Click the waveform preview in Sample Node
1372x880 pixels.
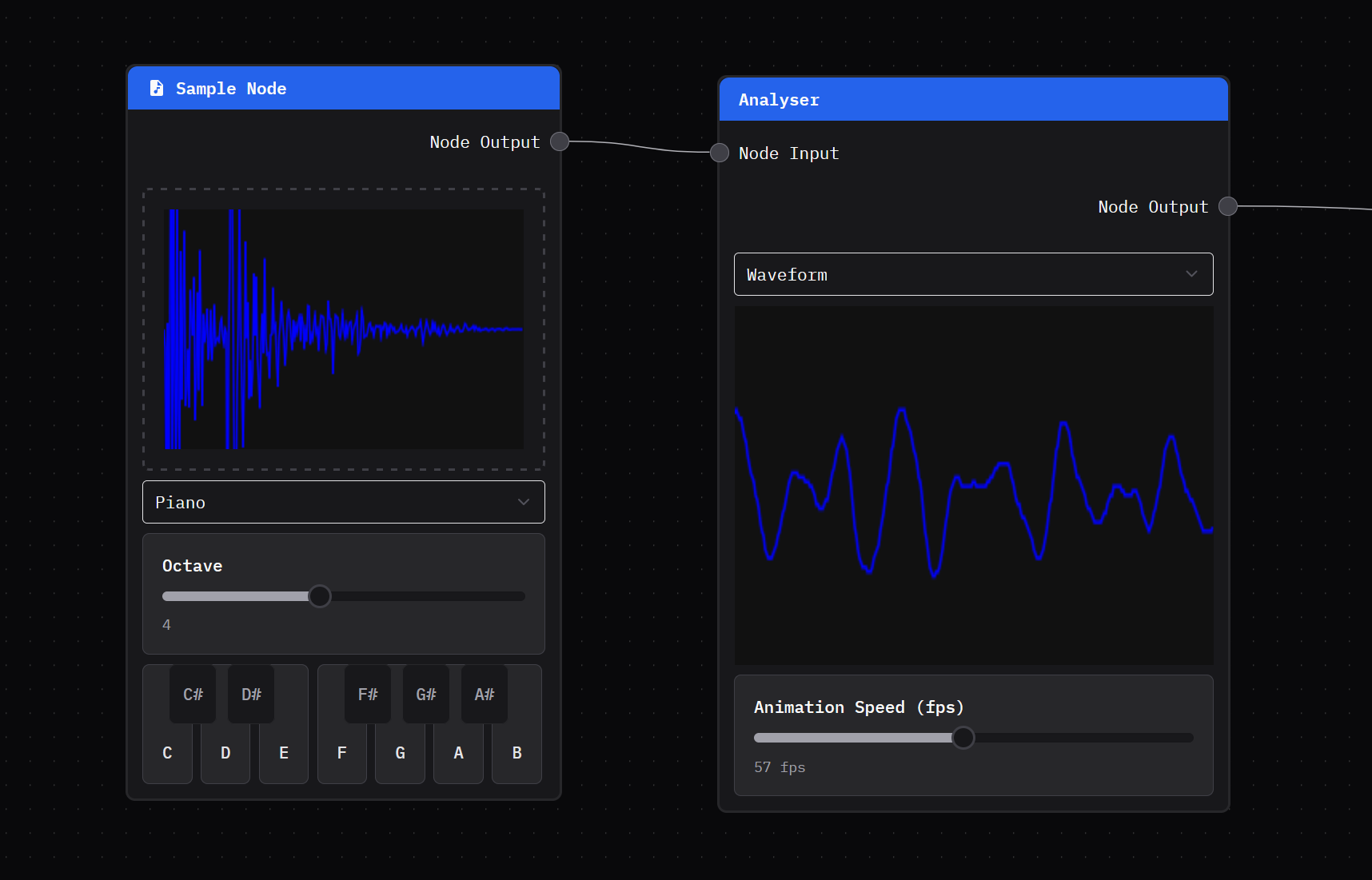tap(343, 329)
